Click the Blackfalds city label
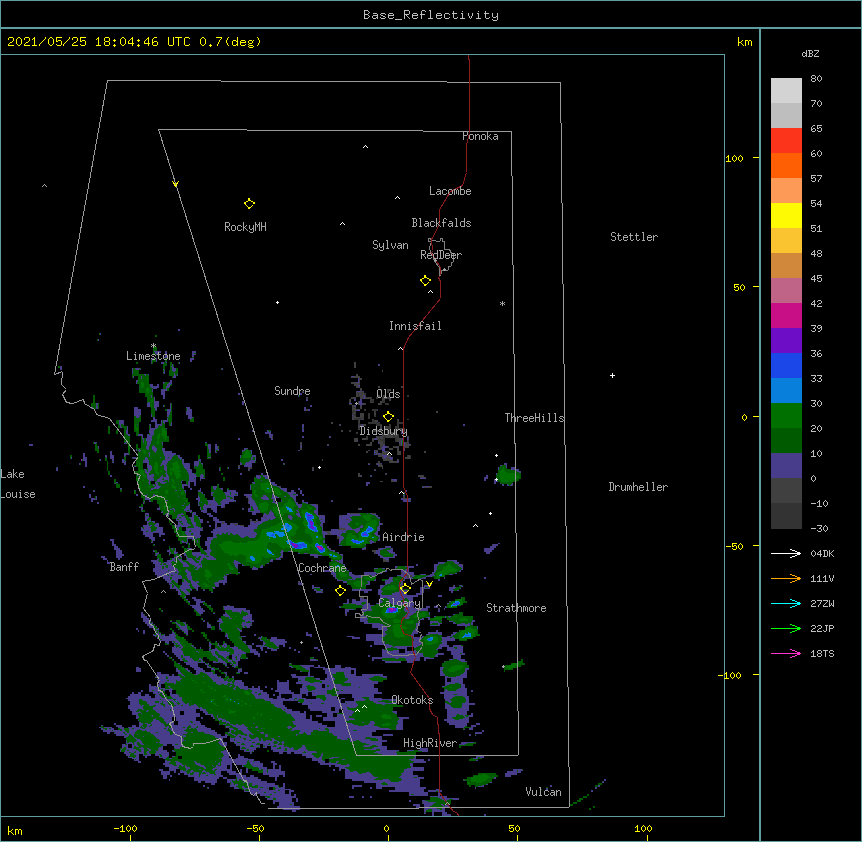This screenshot has width=862, height=842. click(x=441, y=223)
